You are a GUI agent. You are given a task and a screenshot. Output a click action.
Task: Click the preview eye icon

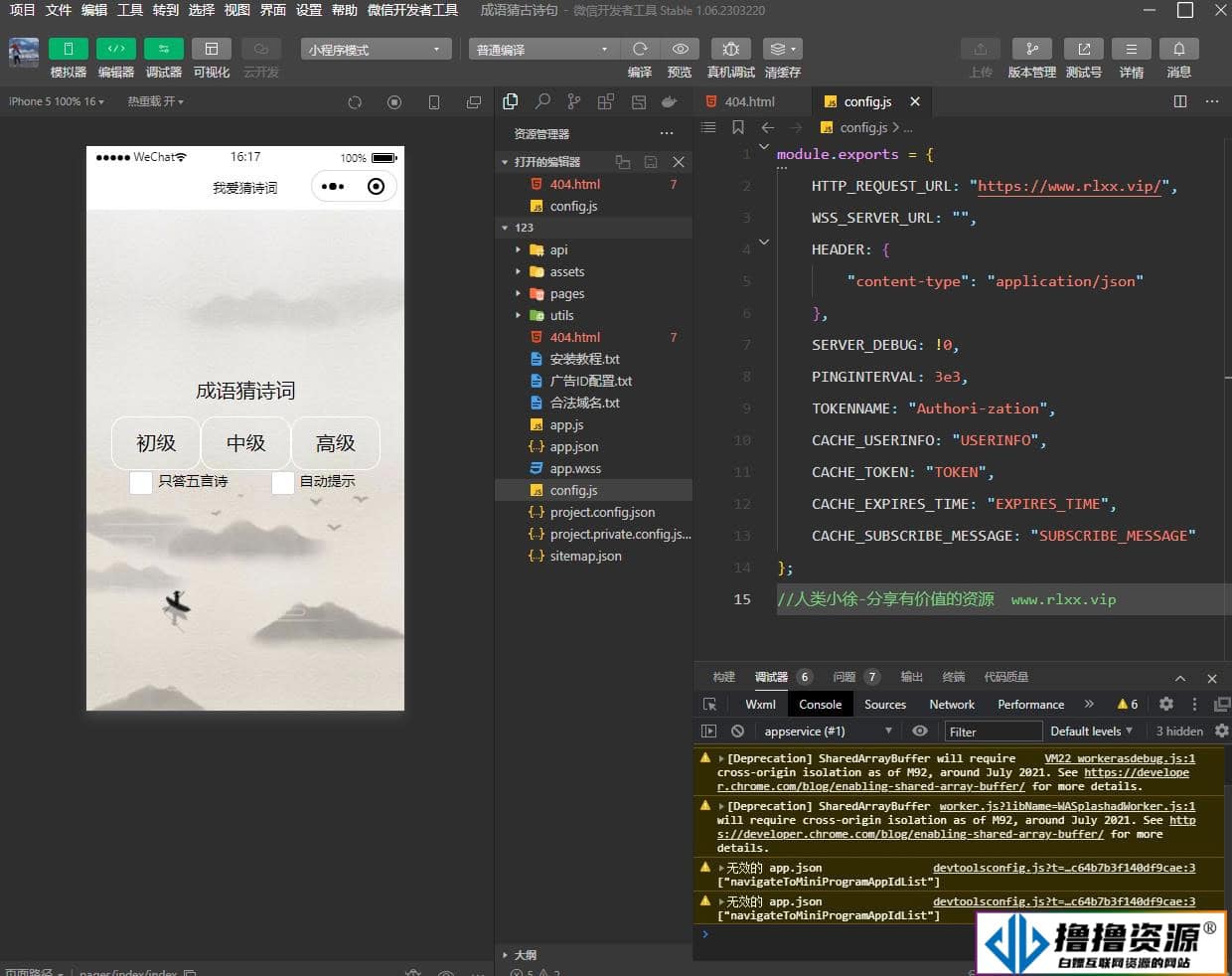(x=680, y=49)
